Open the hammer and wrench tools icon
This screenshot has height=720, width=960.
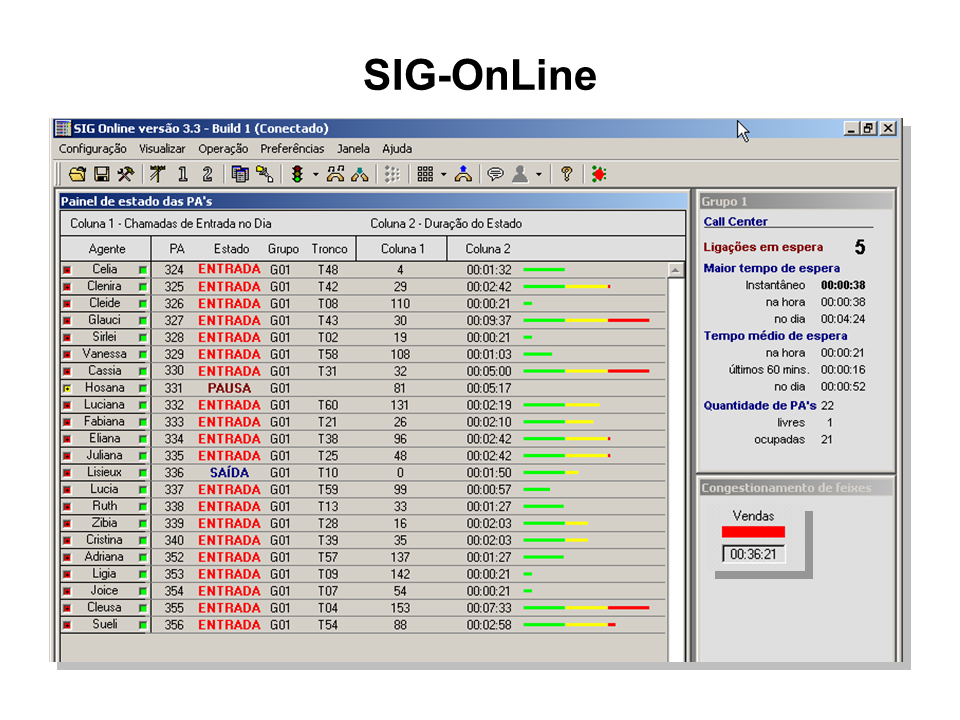[x=126, y=174]
